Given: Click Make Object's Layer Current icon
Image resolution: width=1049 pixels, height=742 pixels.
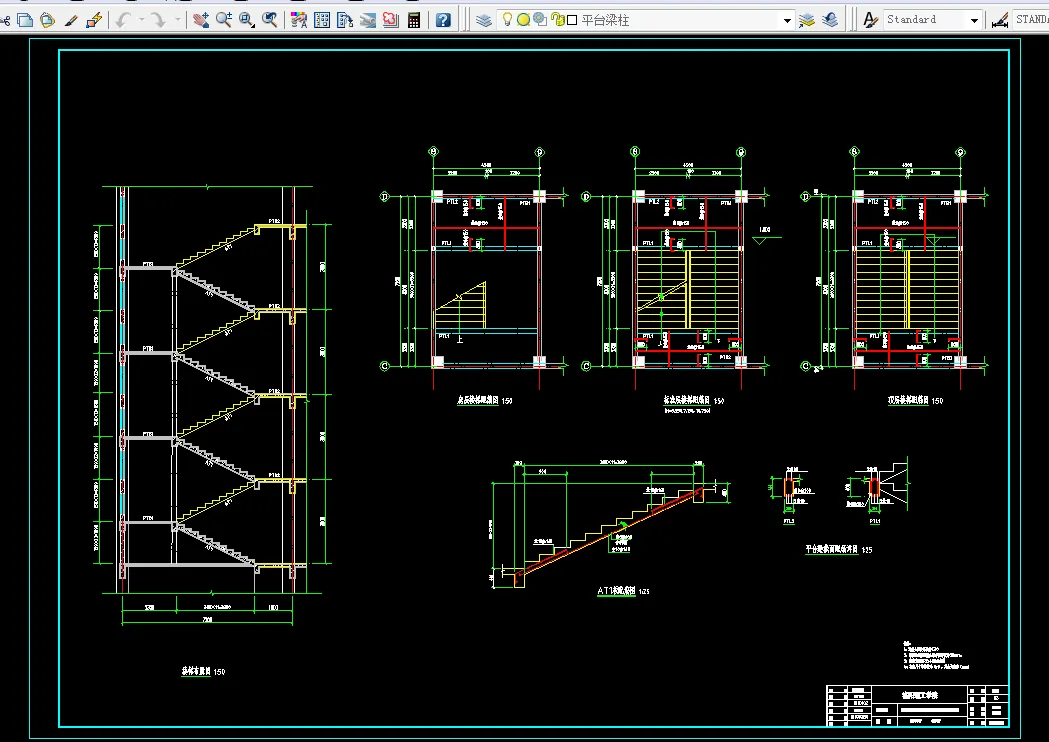Looking at the screenshot, I should coord(807,20).
